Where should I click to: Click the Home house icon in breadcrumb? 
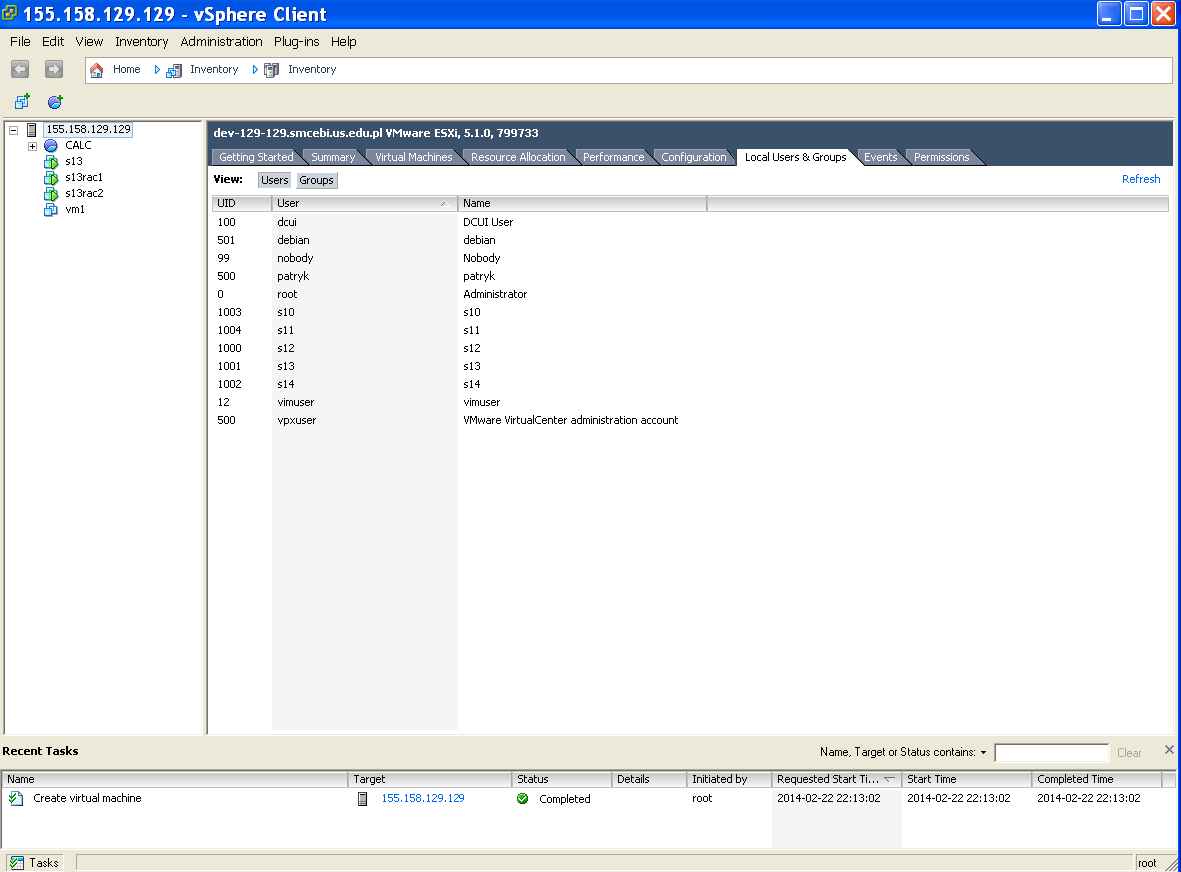coord(96,70)
